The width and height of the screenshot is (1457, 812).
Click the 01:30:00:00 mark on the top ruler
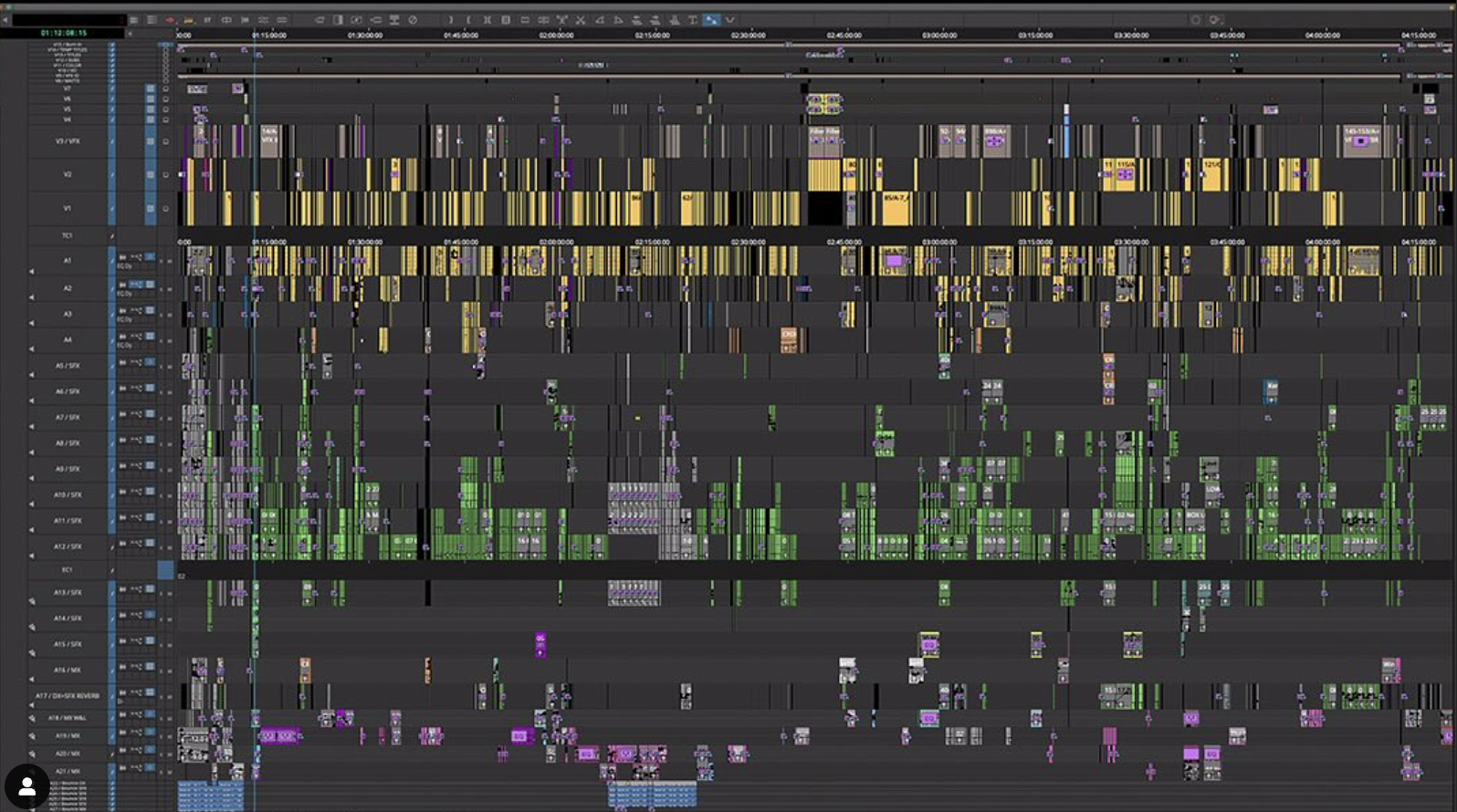364,36
